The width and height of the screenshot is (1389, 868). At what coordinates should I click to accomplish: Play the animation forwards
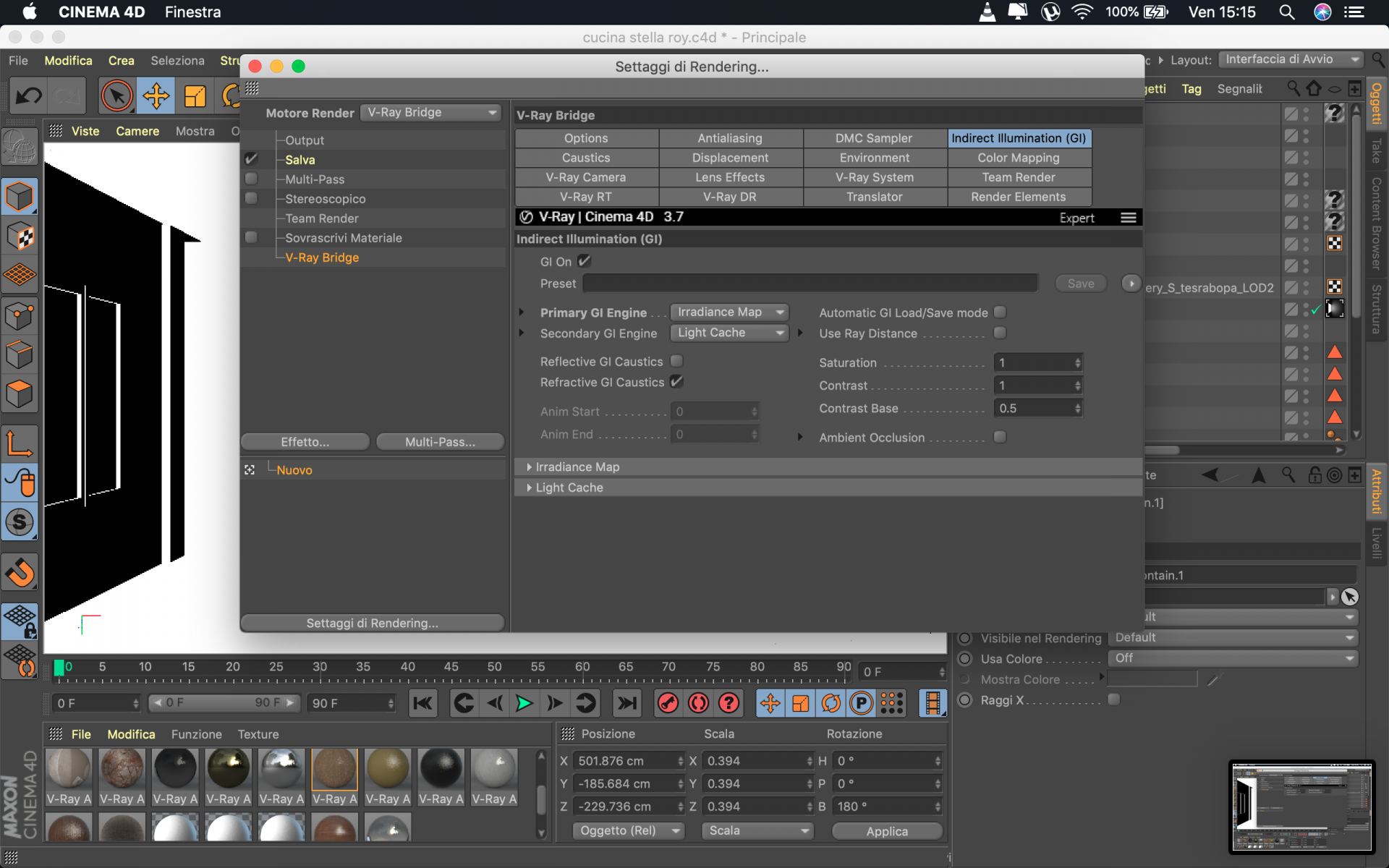click(x=524, y=703)
